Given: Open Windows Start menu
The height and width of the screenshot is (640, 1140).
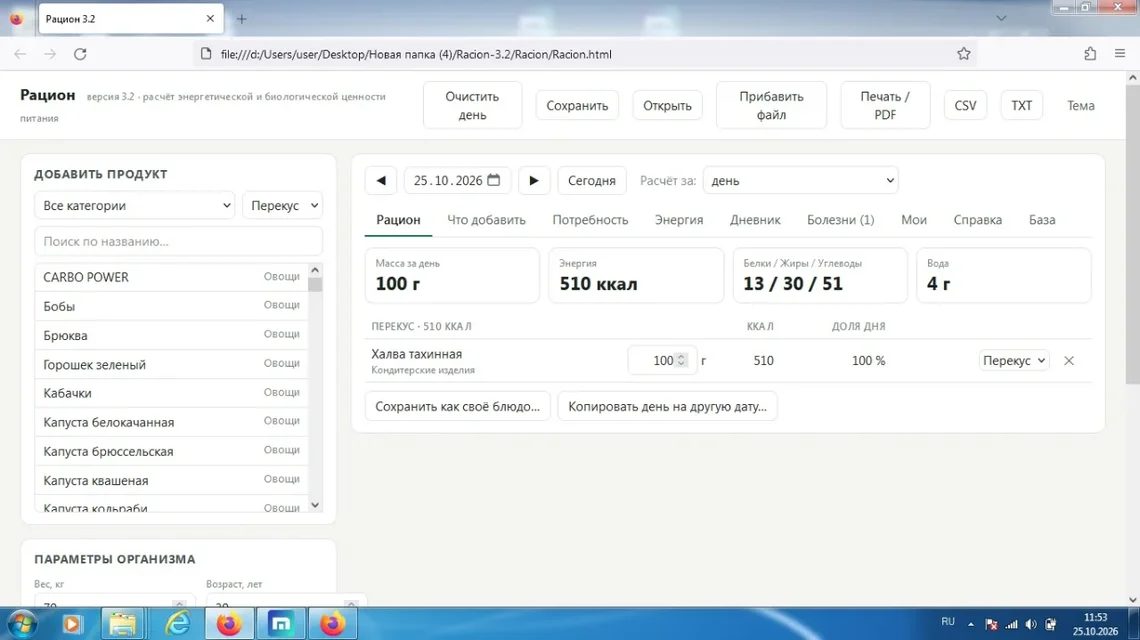Looking at the screenshot, I should tap(22, 624).
